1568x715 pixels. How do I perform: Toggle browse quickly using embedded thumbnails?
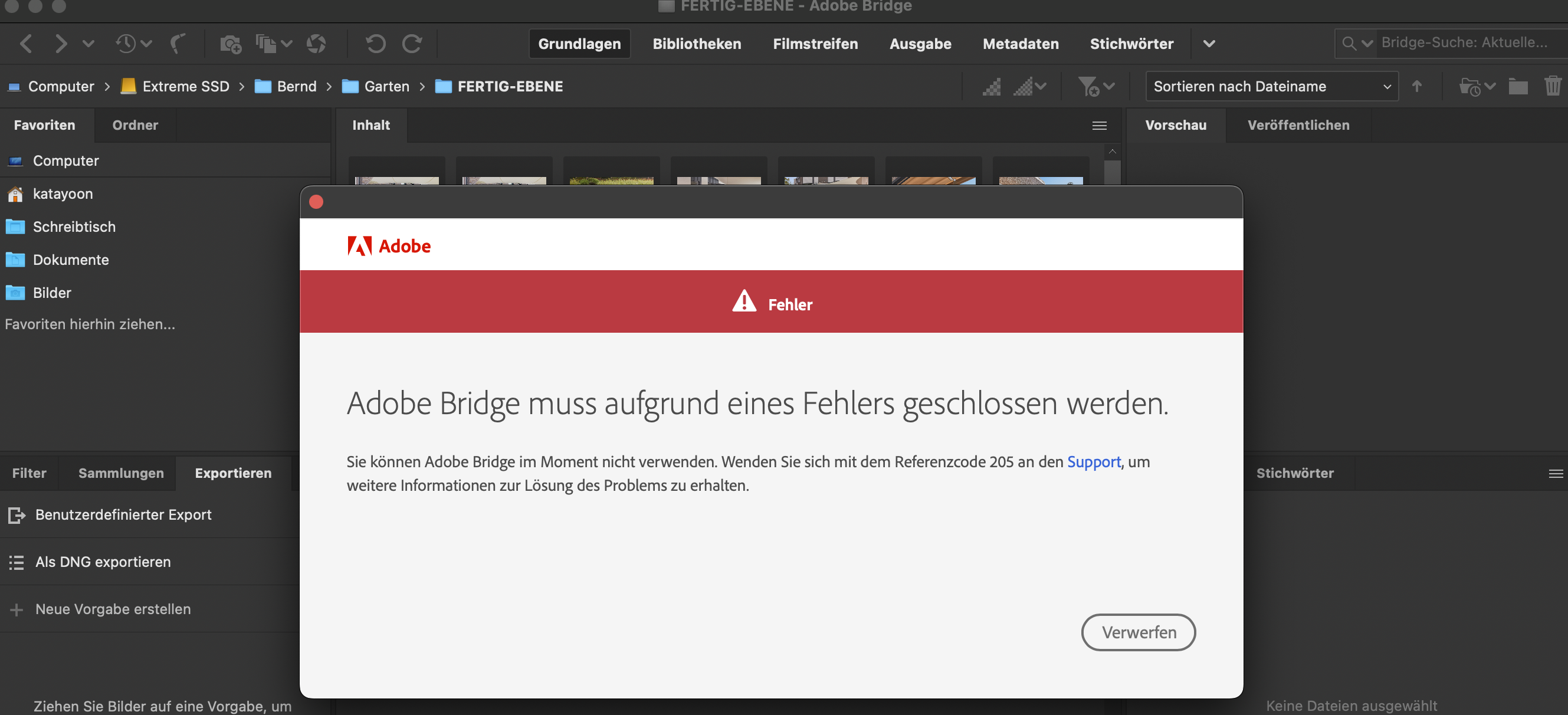991,87
